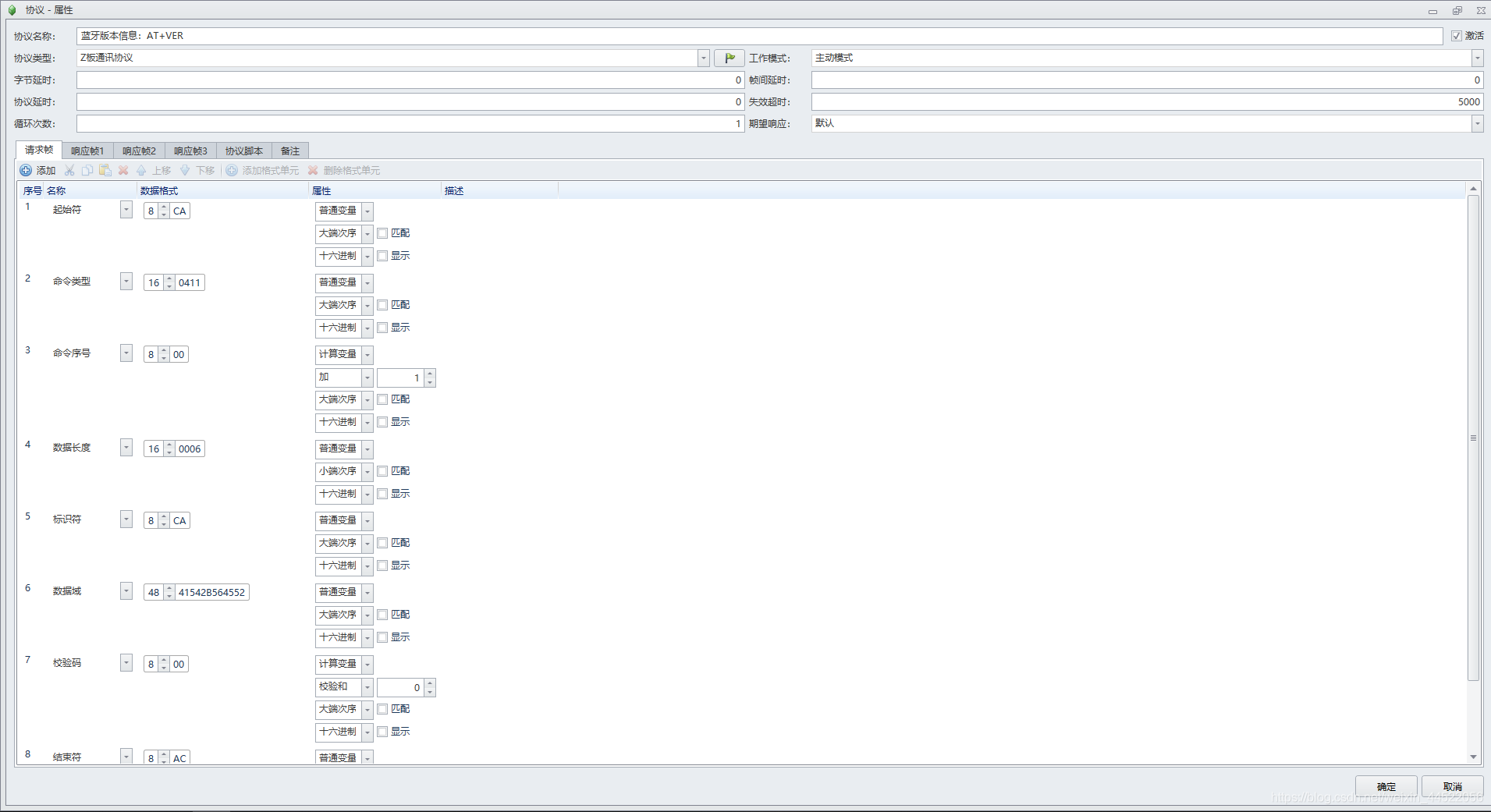Screen dimensions: 1491x812
Task: Click the 描述 column header
Action: click(x=499, y=190)
